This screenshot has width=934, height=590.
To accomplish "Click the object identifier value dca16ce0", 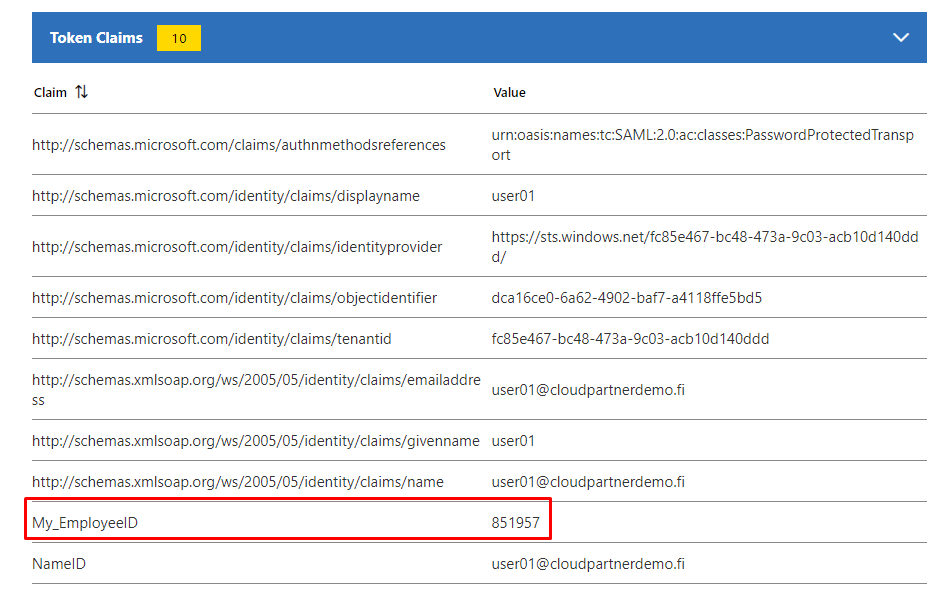I will click(627, 298).
